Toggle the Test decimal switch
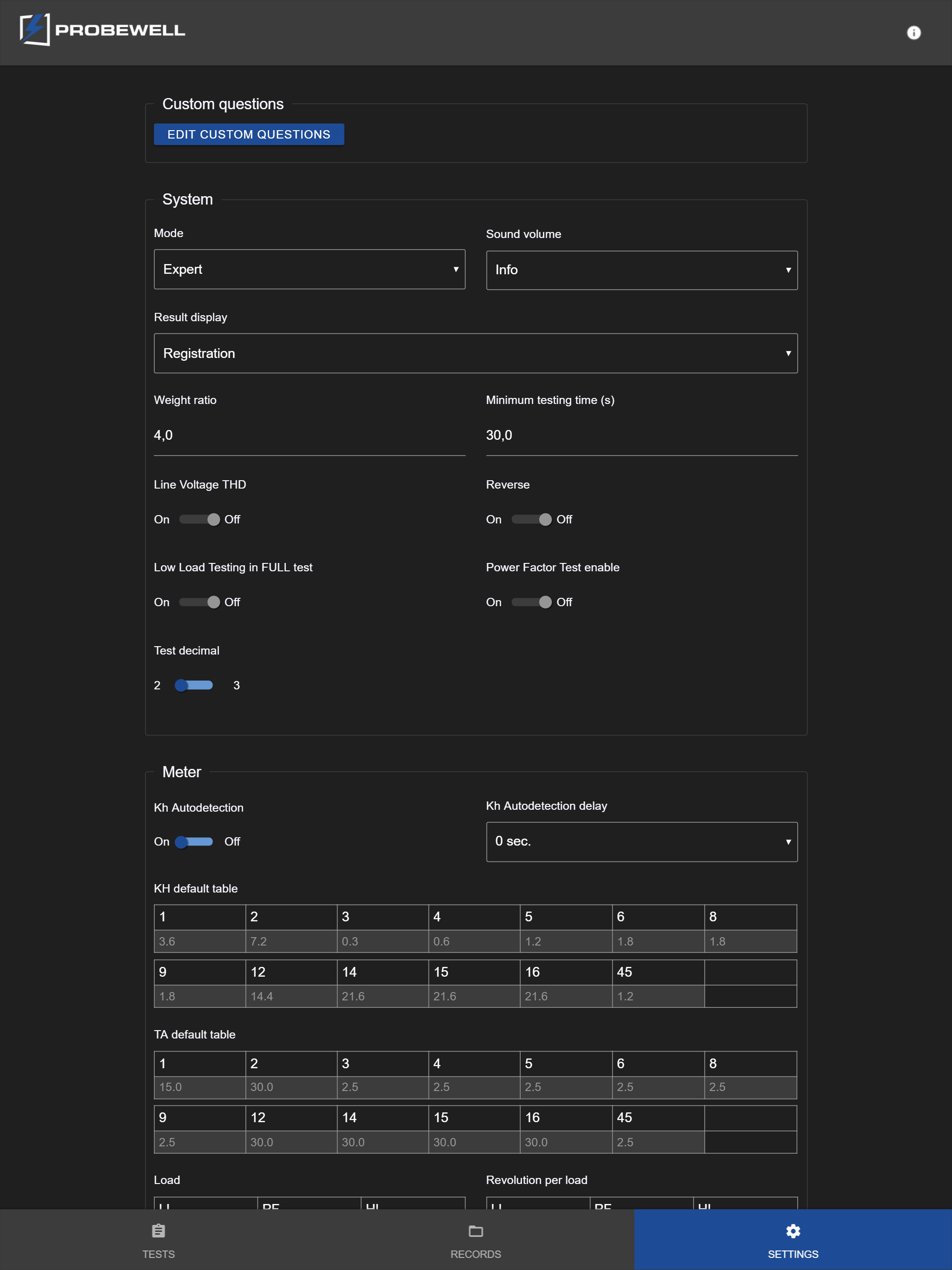The image size is (952, 1270). [x=194, y=685]
